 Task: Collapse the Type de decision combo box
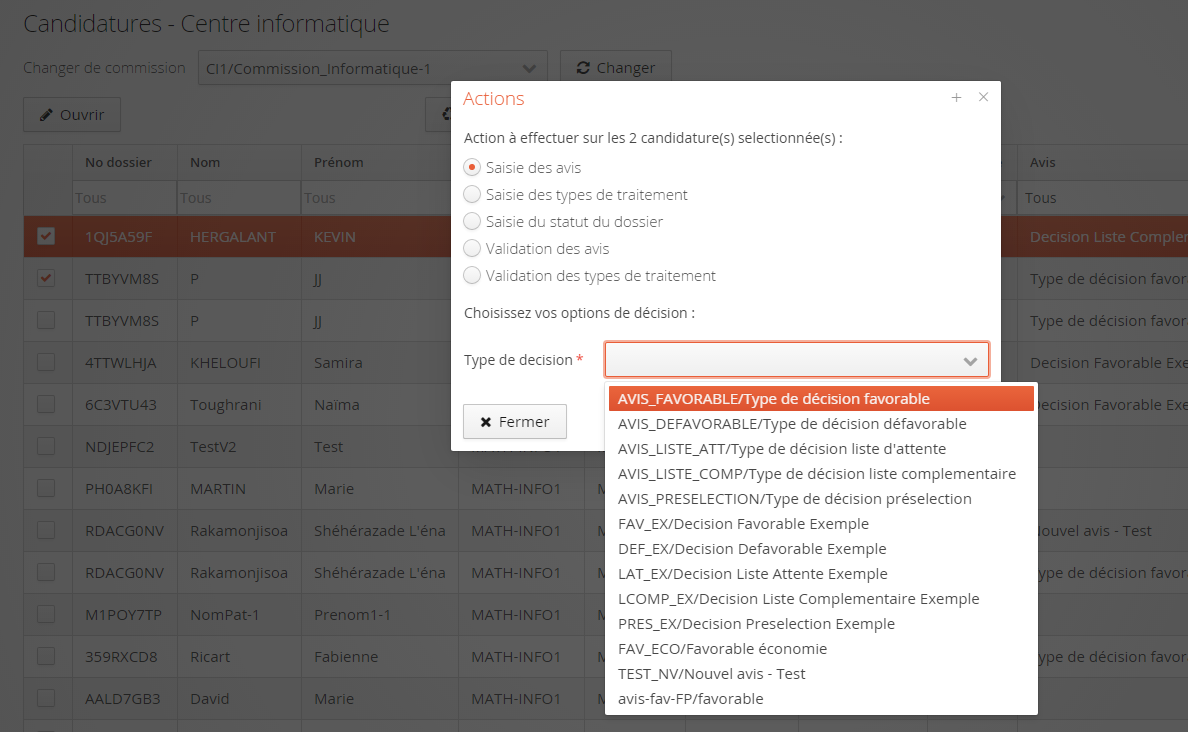969,360
